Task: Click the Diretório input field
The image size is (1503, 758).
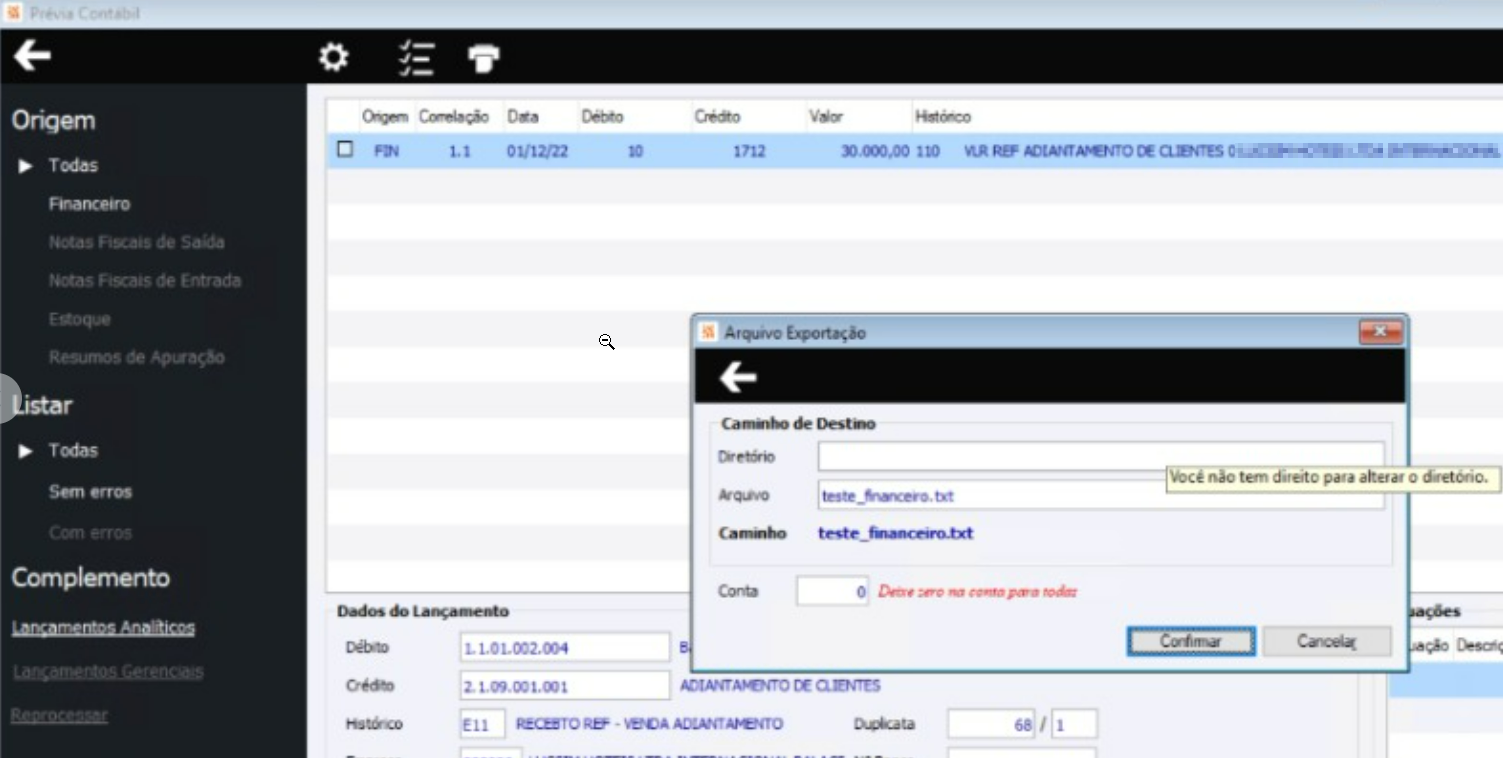Action: 1101,456
